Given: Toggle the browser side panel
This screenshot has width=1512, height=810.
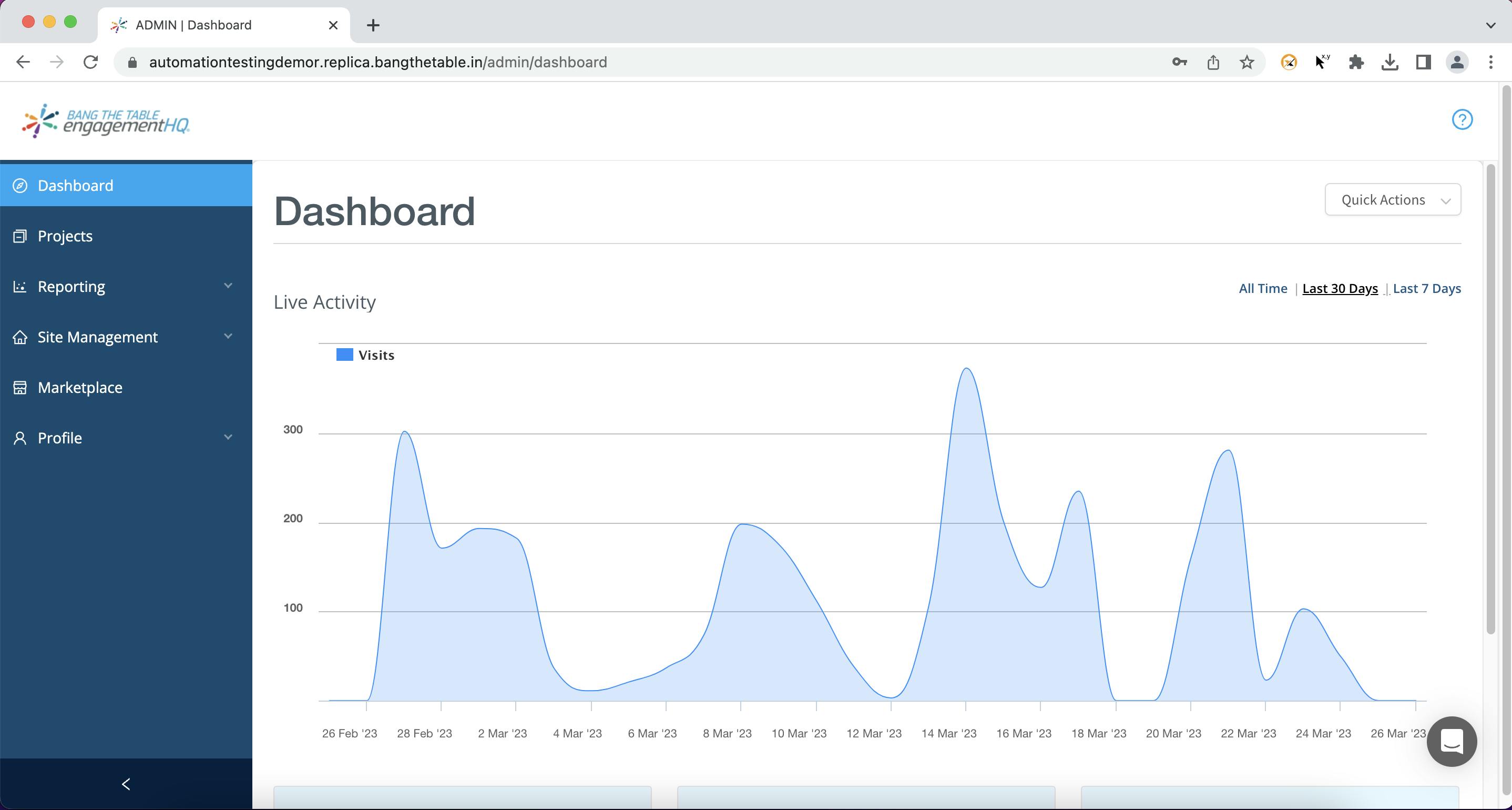Looking at the screenshot, I should [x=1423, y=62].
